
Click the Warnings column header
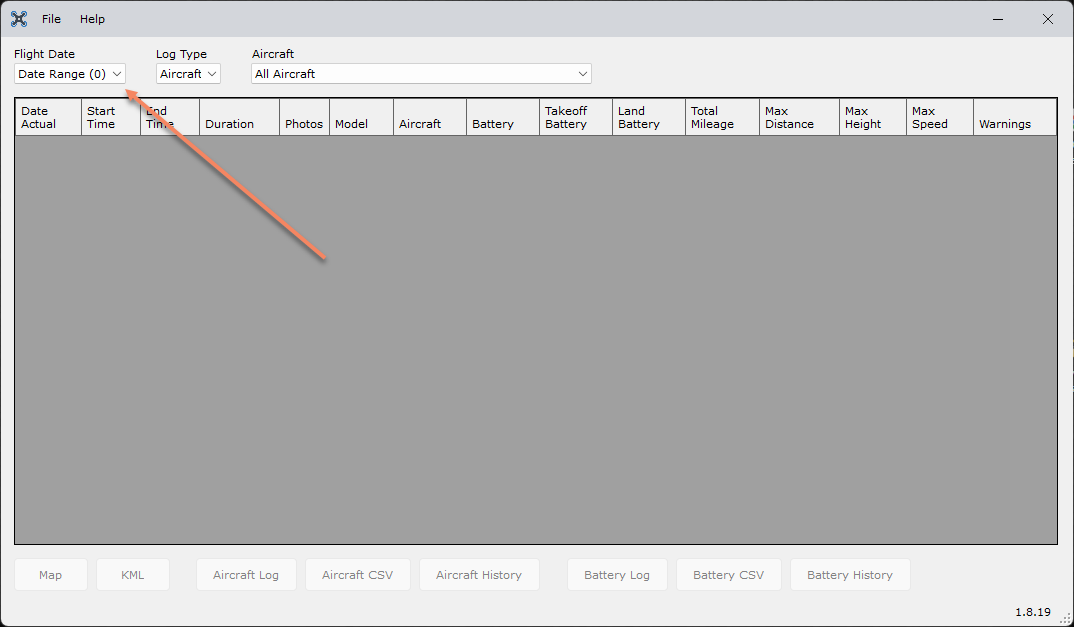pyautogui.click(x=1014, y=117)
